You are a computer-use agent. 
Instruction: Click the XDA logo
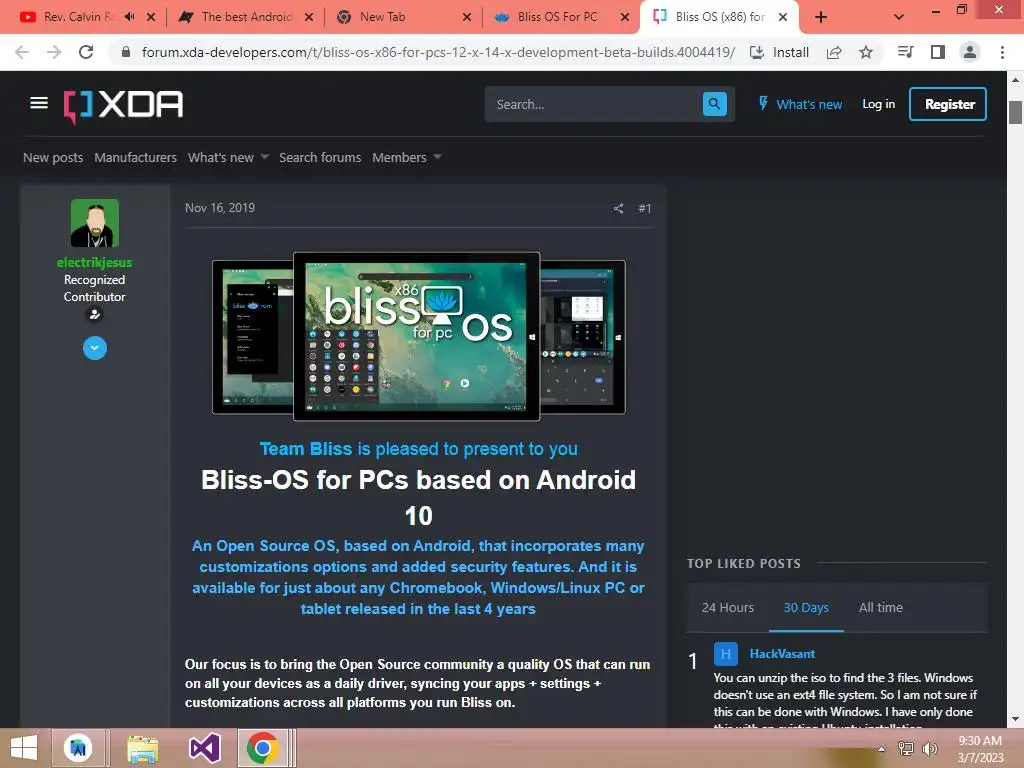pyautogui.click(x=123, y=106)
